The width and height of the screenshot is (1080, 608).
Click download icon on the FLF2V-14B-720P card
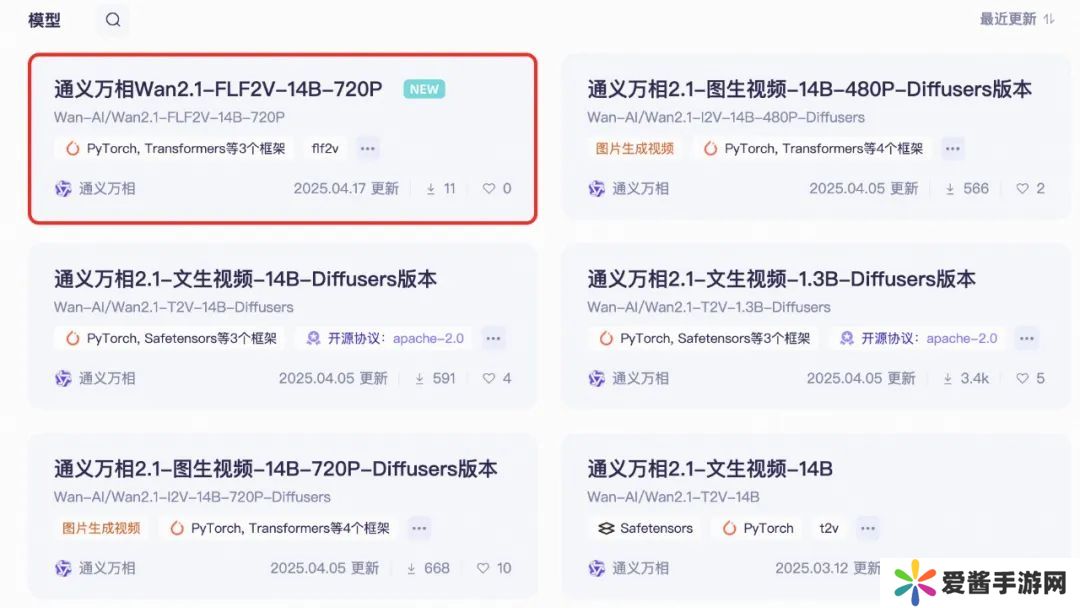tap(431, 188)
